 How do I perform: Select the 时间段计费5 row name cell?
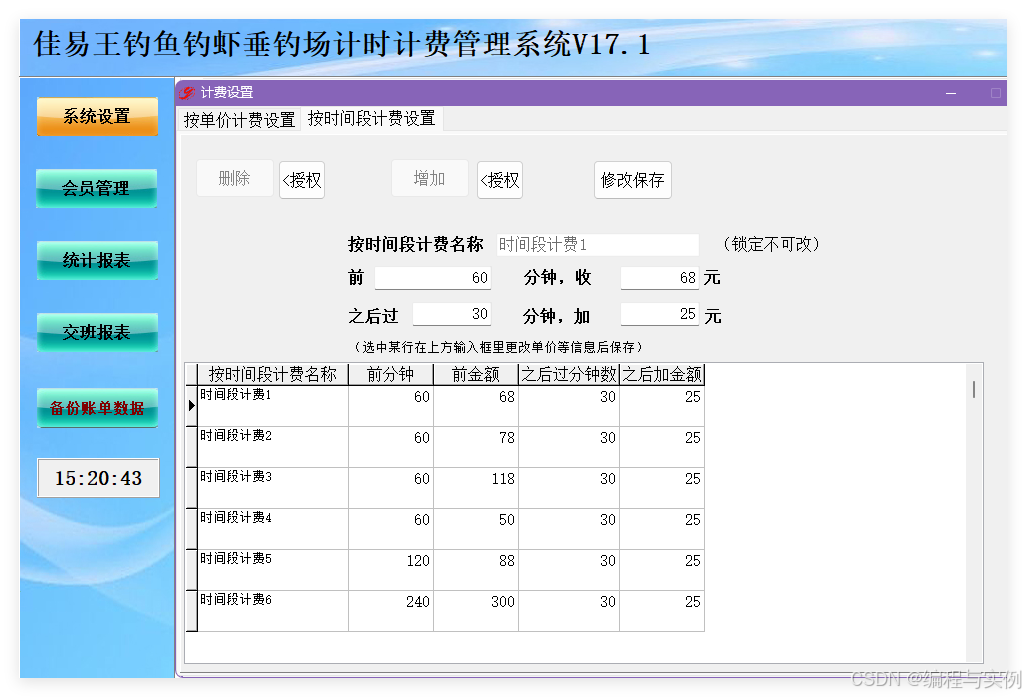273,570
